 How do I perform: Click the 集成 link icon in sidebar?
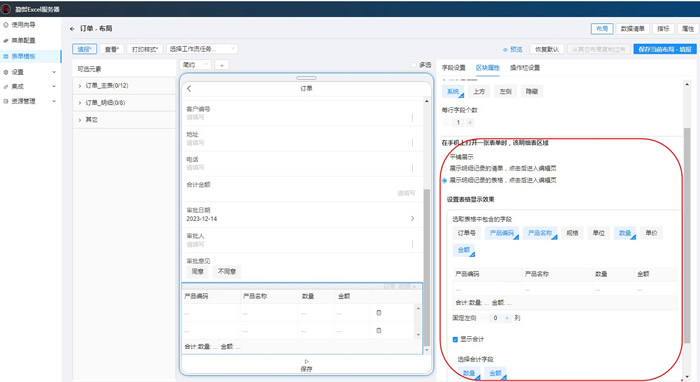[x=6, y=87]
